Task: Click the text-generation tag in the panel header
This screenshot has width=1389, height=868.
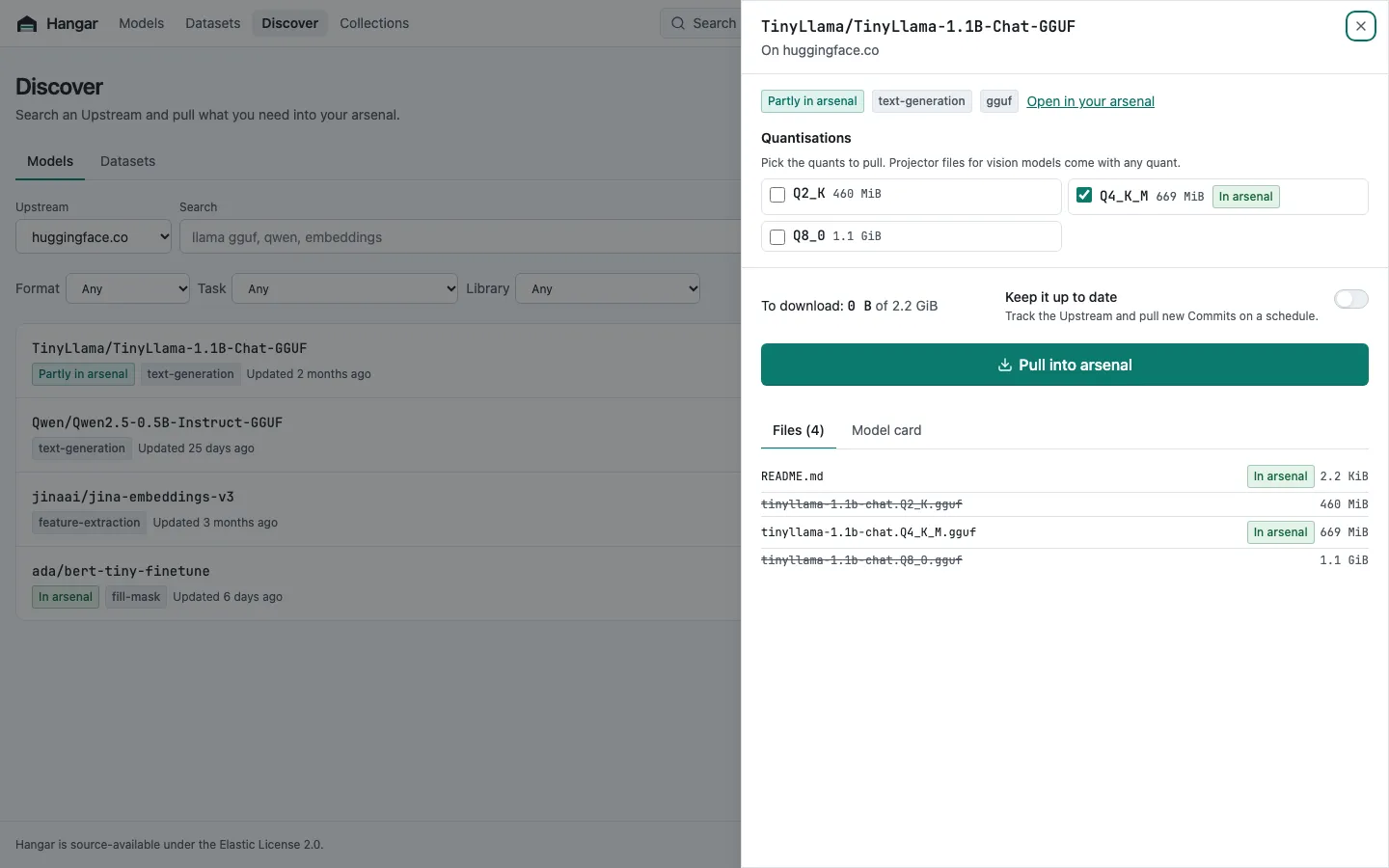Action: pyautogui.click(x=921, y=101)
